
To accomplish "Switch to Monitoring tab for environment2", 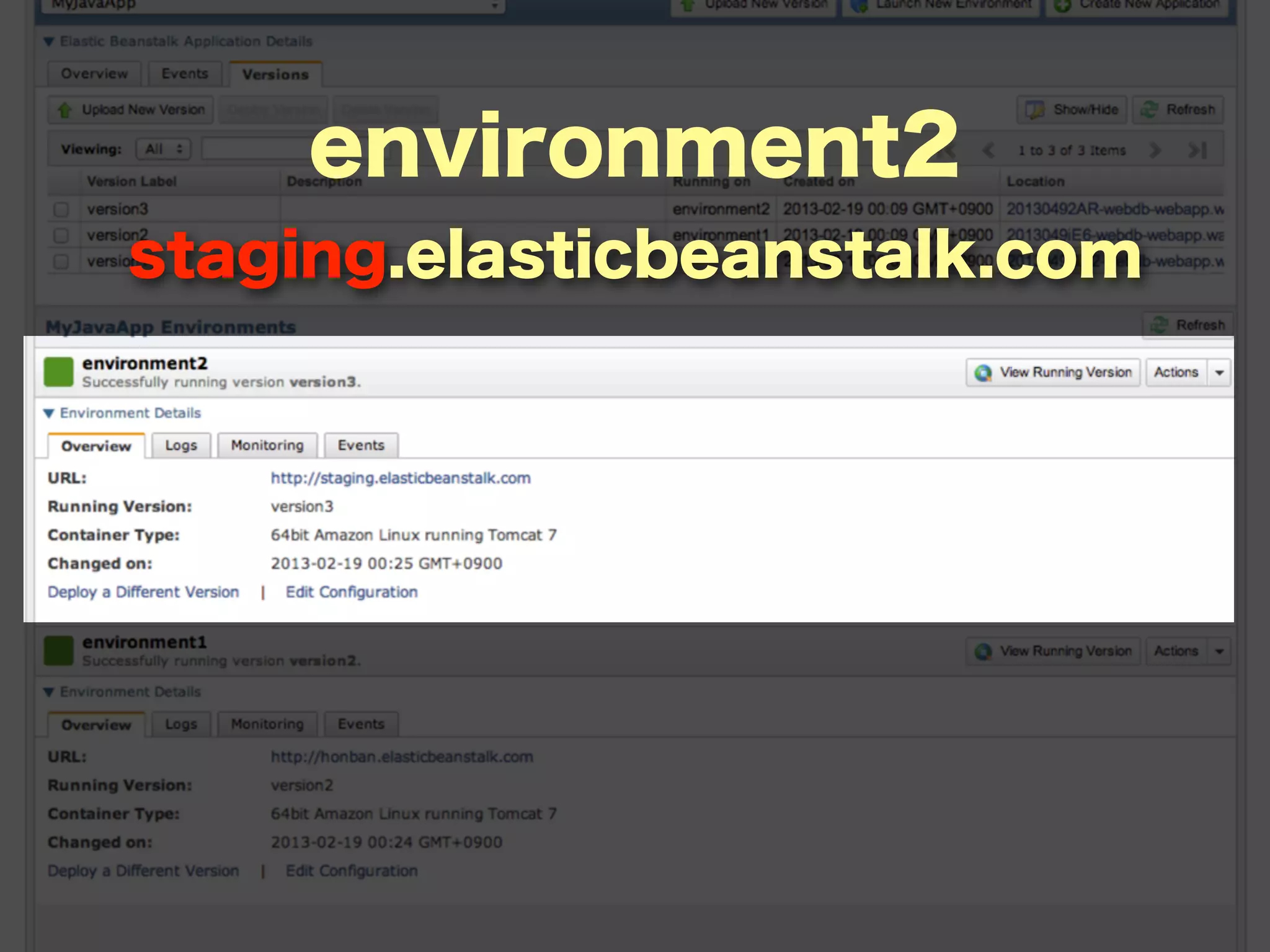I will 267,445.
